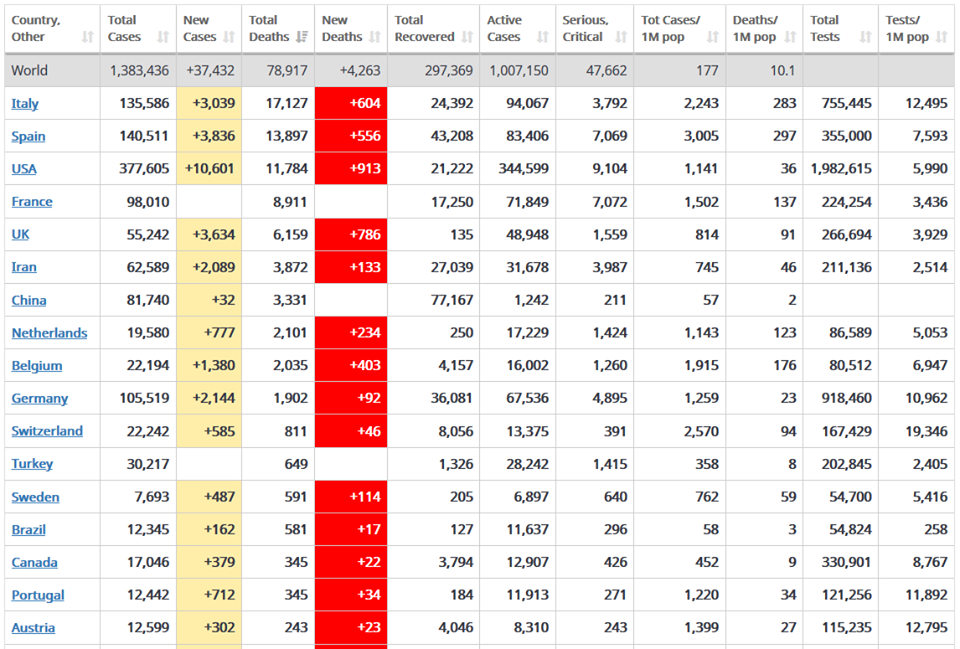Open the Italy country link
Screen dimensions: 960x649
point(25,103)
